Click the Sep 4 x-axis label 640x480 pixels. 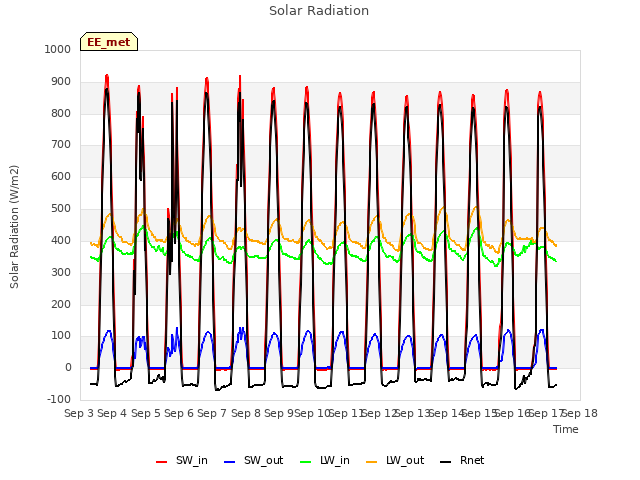(x=112, y=413)
